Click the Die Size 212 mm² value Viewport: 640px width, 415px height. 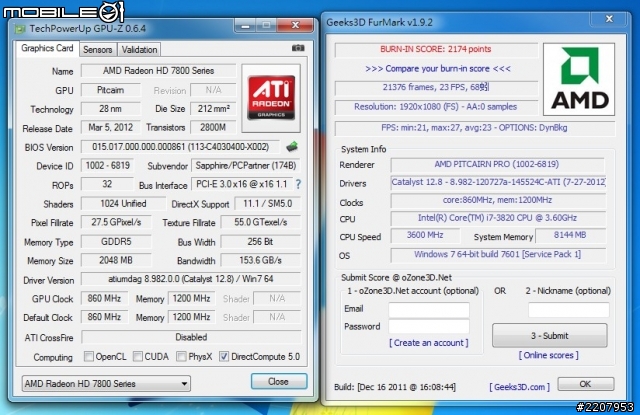(213, 109)
